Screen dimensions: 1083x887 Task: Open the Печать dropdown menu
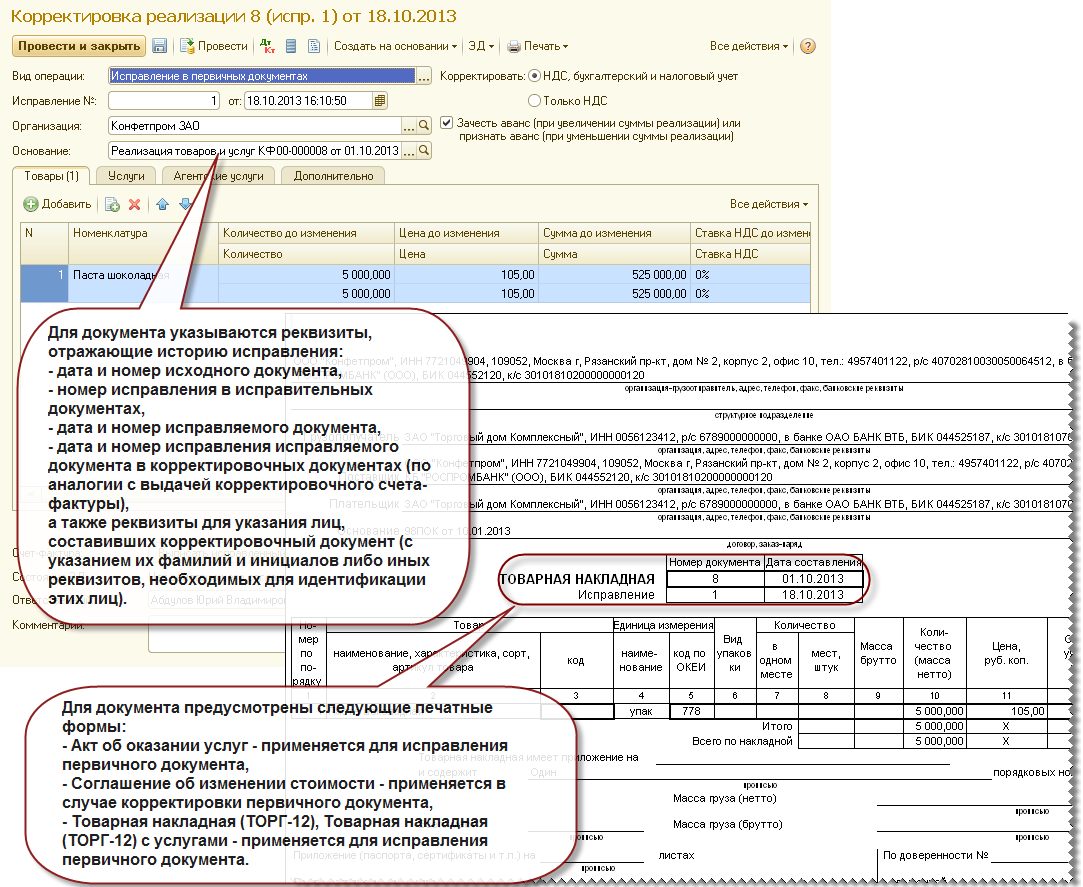click(x=537, y=46)
